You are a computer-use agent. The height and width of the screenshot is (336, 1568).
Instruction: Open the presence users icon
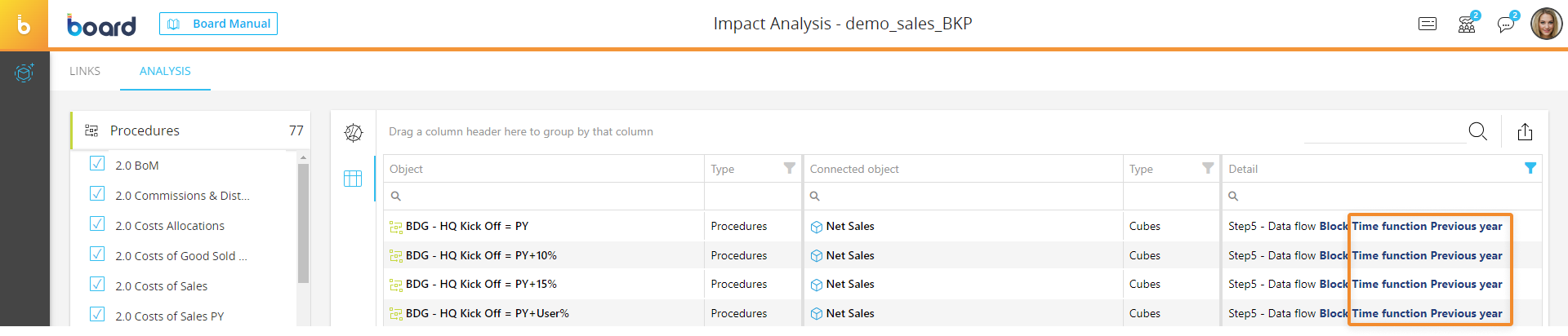tap(1468, 24)
